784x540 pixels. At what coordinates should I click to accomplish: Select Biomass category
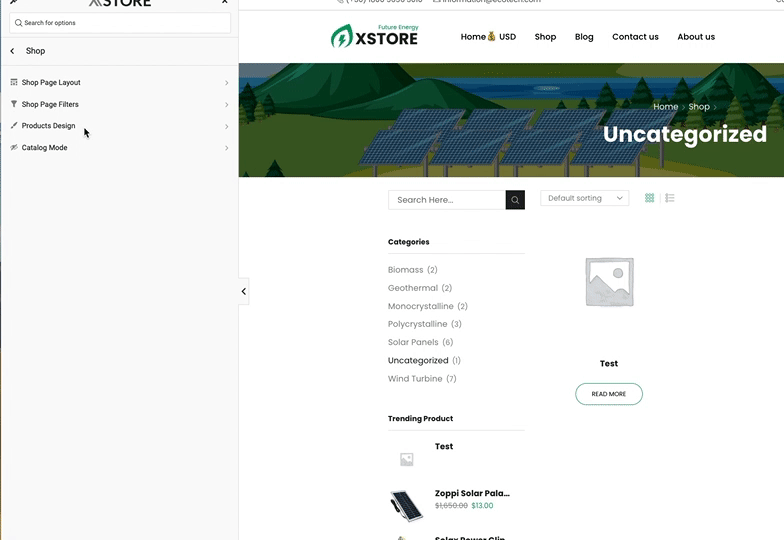[x=406, y=270]
